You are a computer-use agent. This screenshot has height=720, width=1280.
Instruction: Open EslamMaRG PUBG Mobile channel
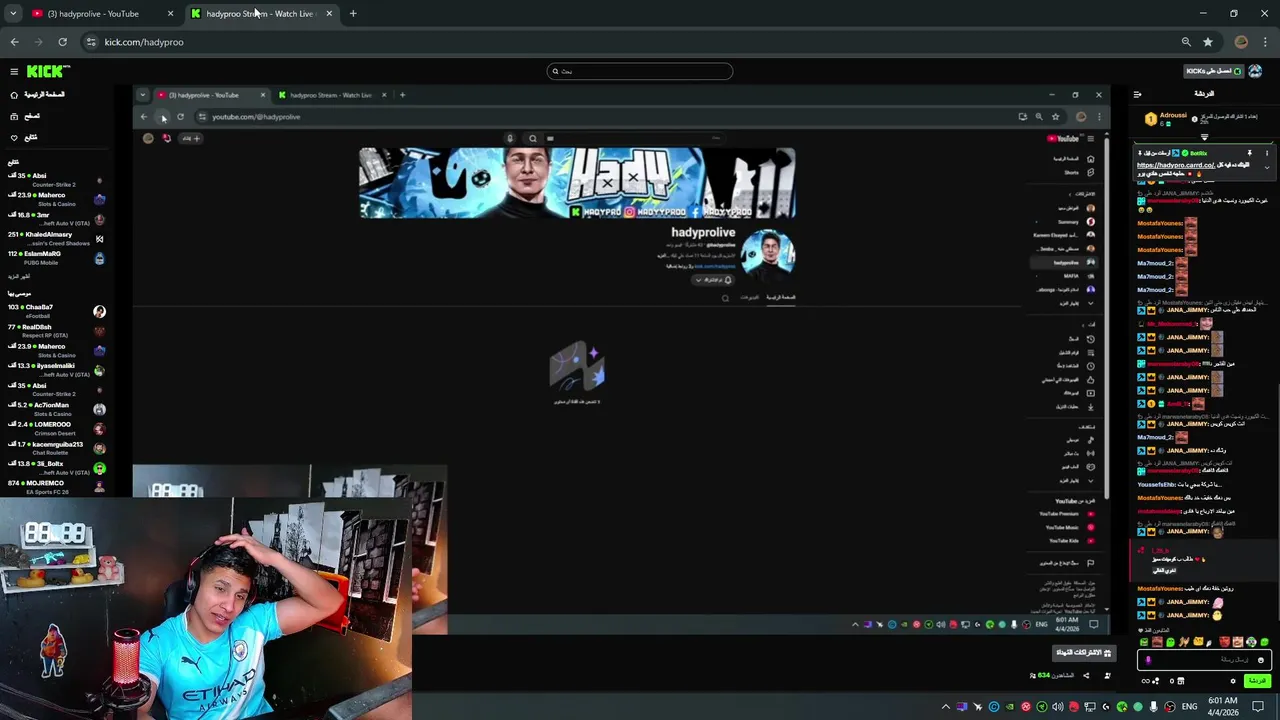point(55,258)
